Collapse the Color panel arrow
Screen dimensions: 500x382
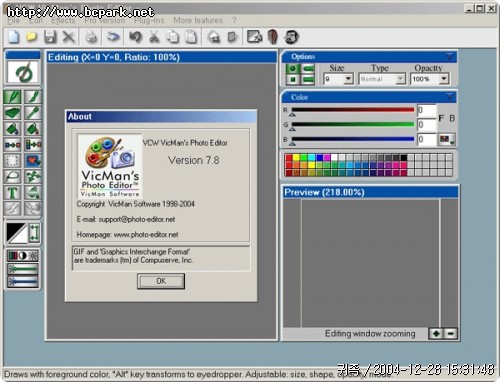[x=449, y=97]
